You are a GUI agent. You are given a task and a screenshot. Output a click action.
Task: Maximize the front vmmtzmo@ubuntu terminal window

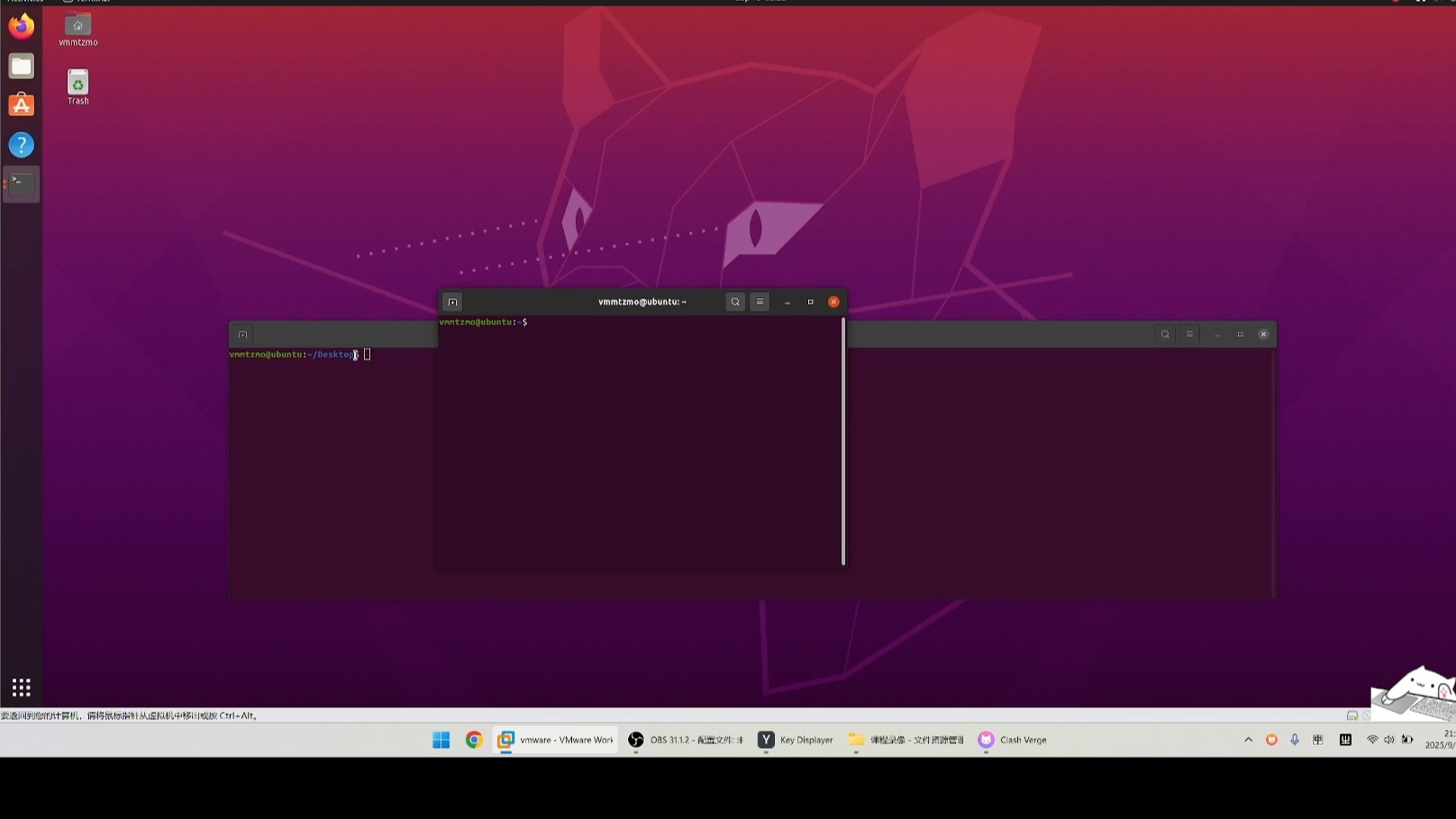click(811, 302)
